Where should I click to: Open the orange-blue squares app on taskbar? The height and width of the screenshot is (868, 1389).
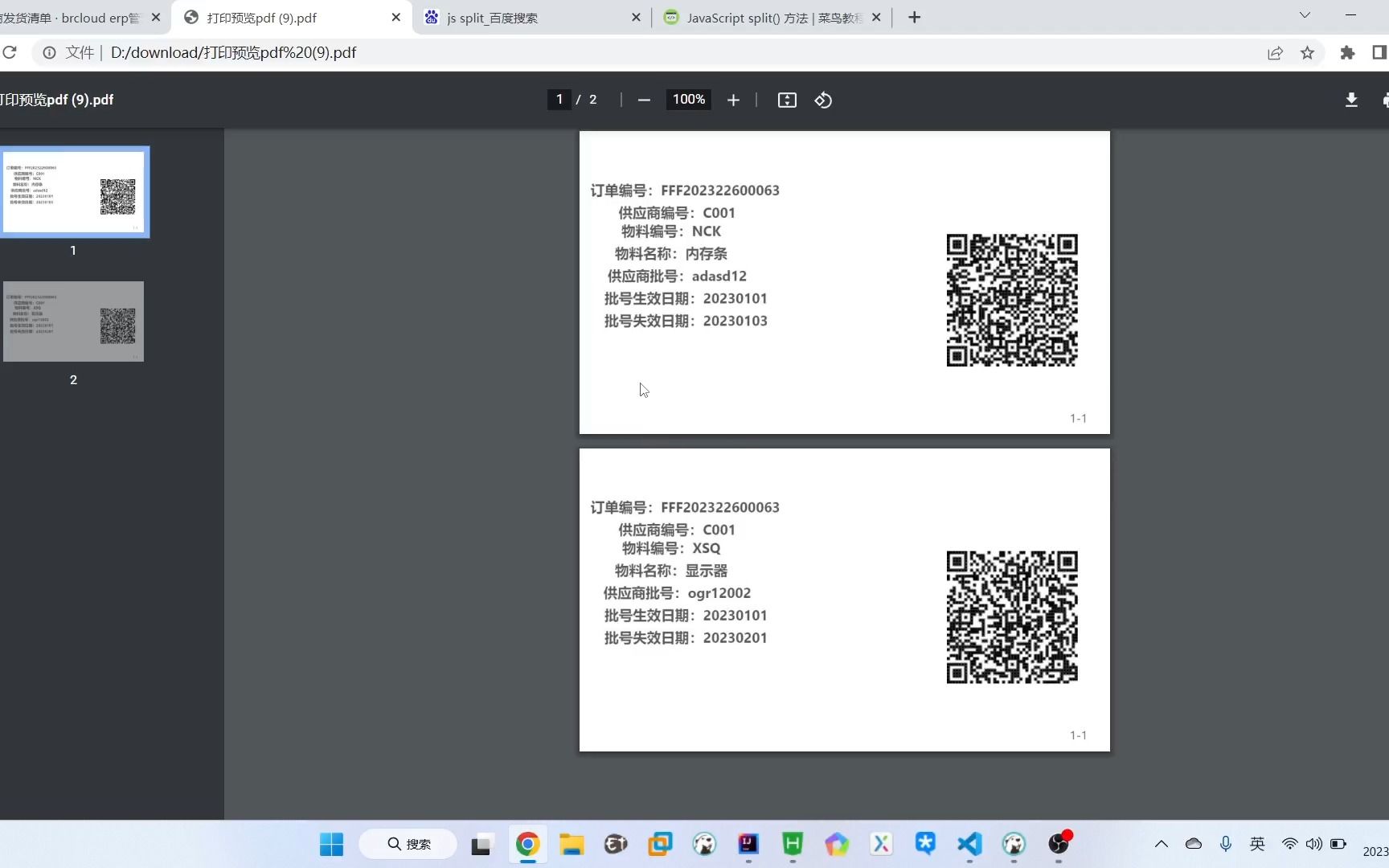(x=660, y=844)
